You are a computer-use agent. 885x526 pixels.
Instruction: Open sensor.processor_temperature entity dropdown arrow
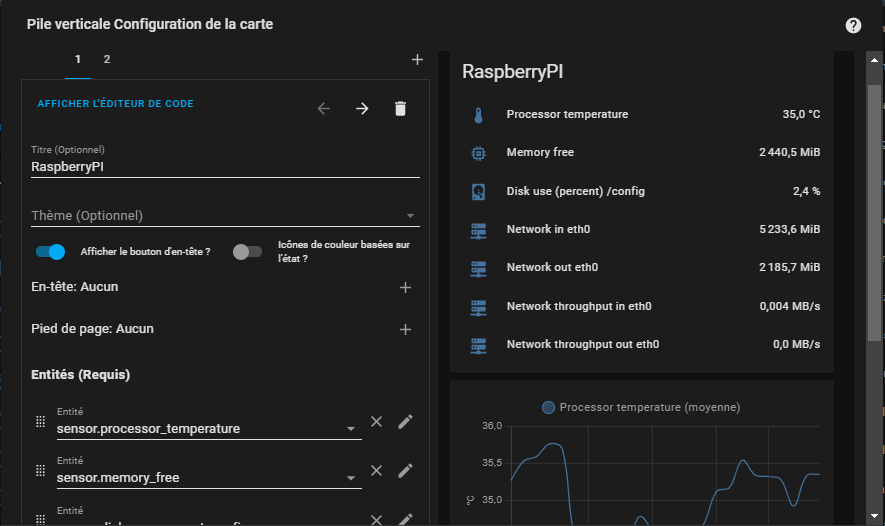(351, 429)
